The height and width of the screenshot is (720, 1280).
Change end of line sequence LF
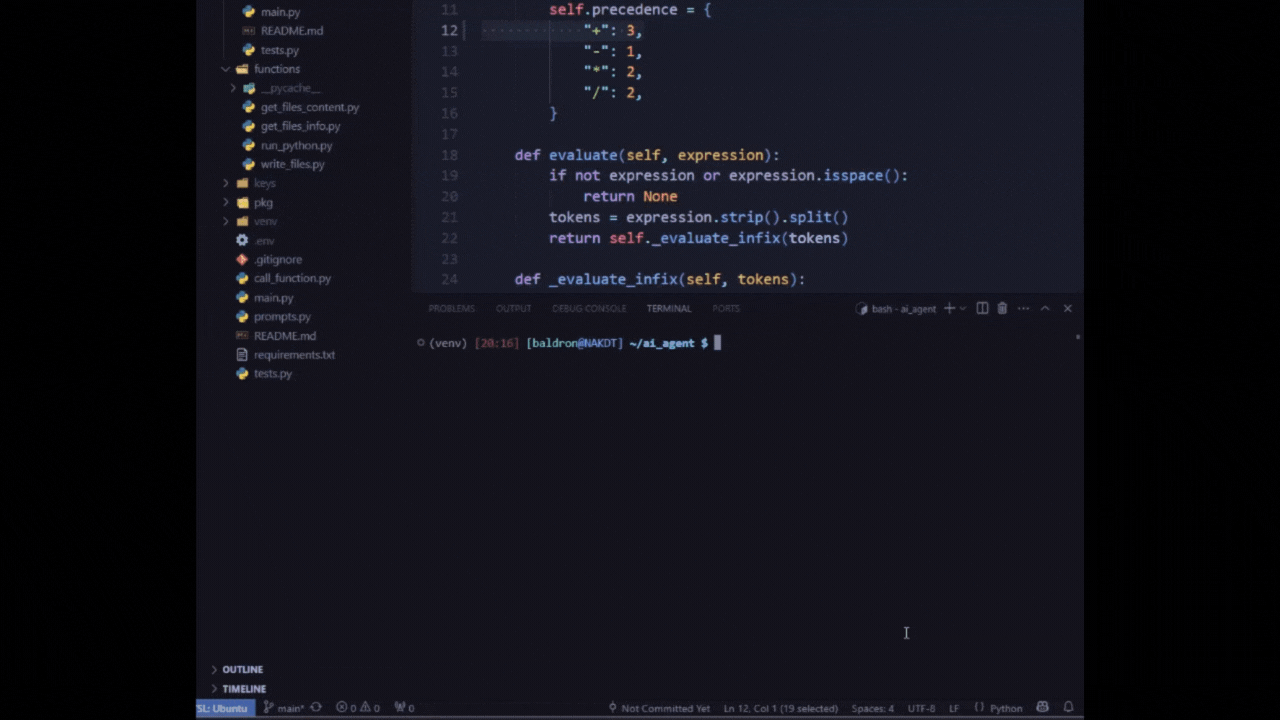tap(954, 708)
